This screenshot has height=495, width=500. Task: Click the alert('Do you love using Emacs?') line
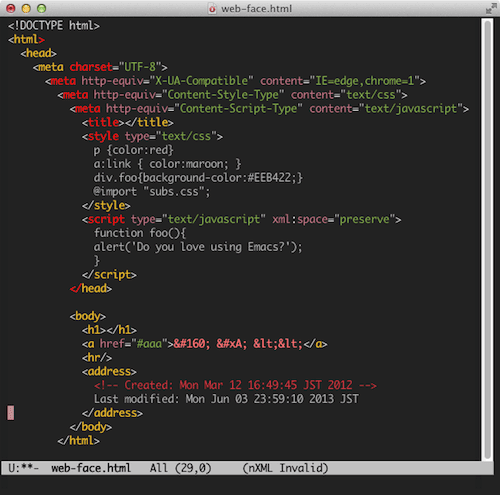click(x=198, y=247)
